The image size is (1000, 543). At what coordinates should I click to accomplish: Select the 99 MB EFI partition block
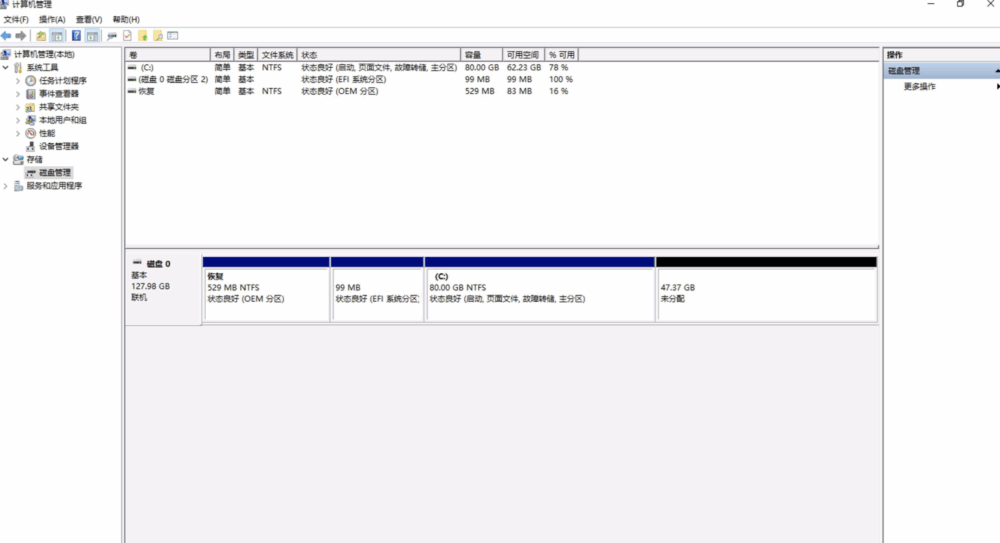tap(377, 289)
